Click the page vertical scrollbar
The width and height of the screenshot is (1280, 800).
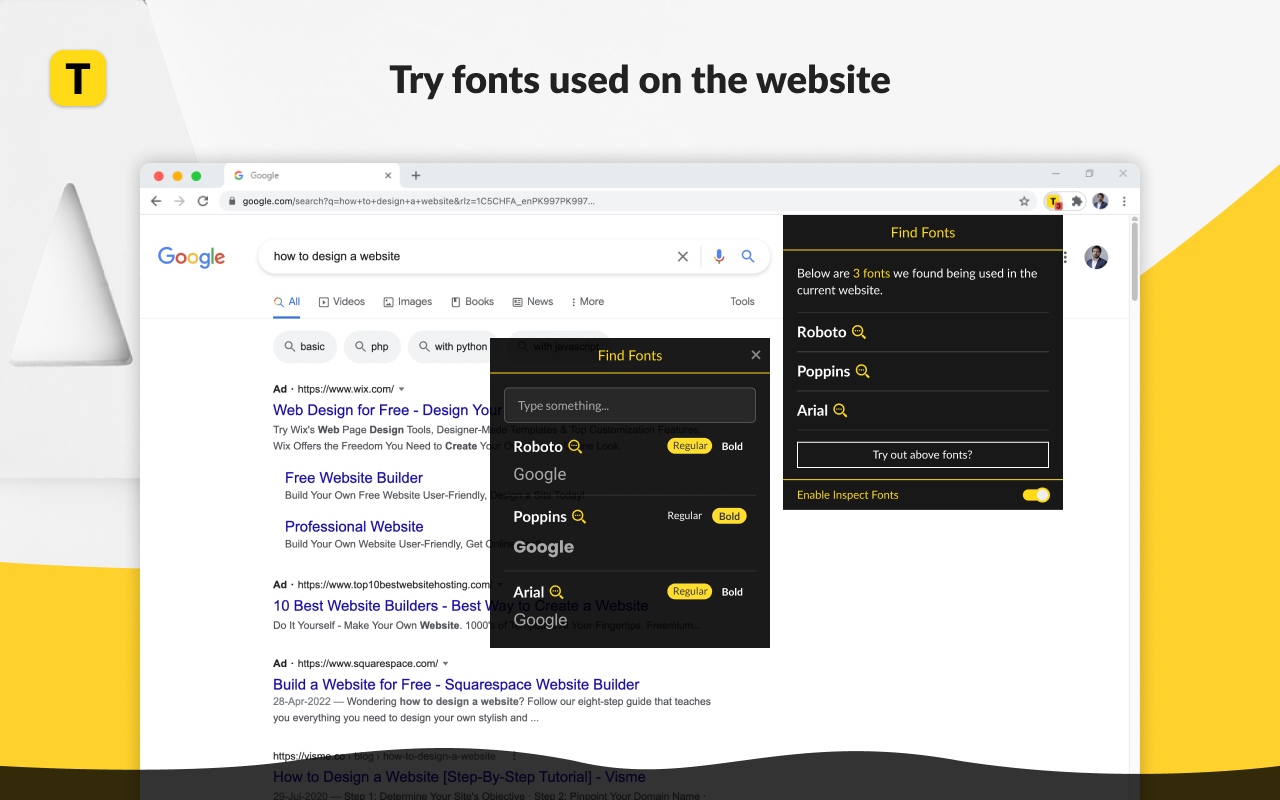click(1134, 260)
